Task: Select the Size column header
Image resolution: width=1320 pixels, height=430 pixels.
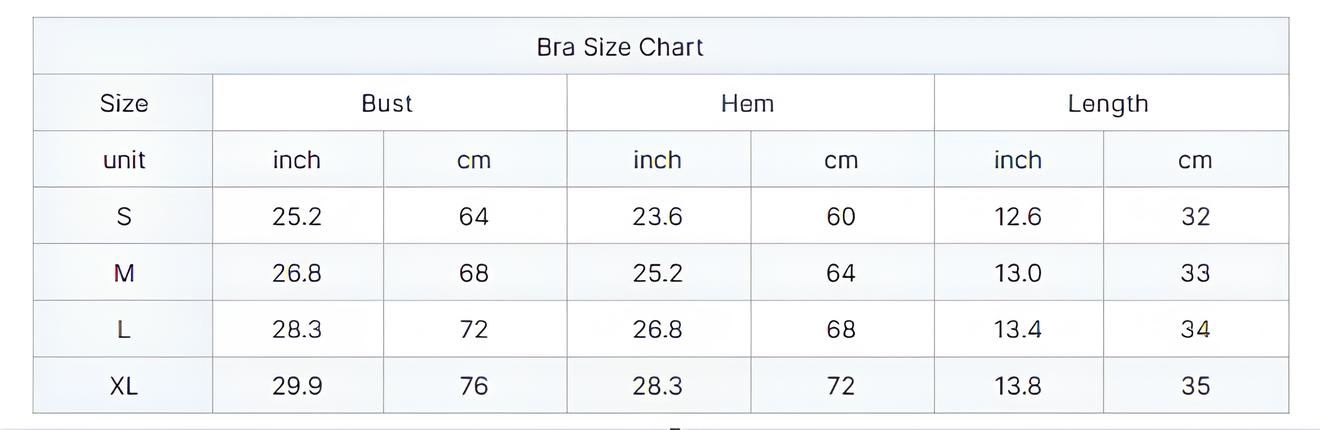Action: 123,103
